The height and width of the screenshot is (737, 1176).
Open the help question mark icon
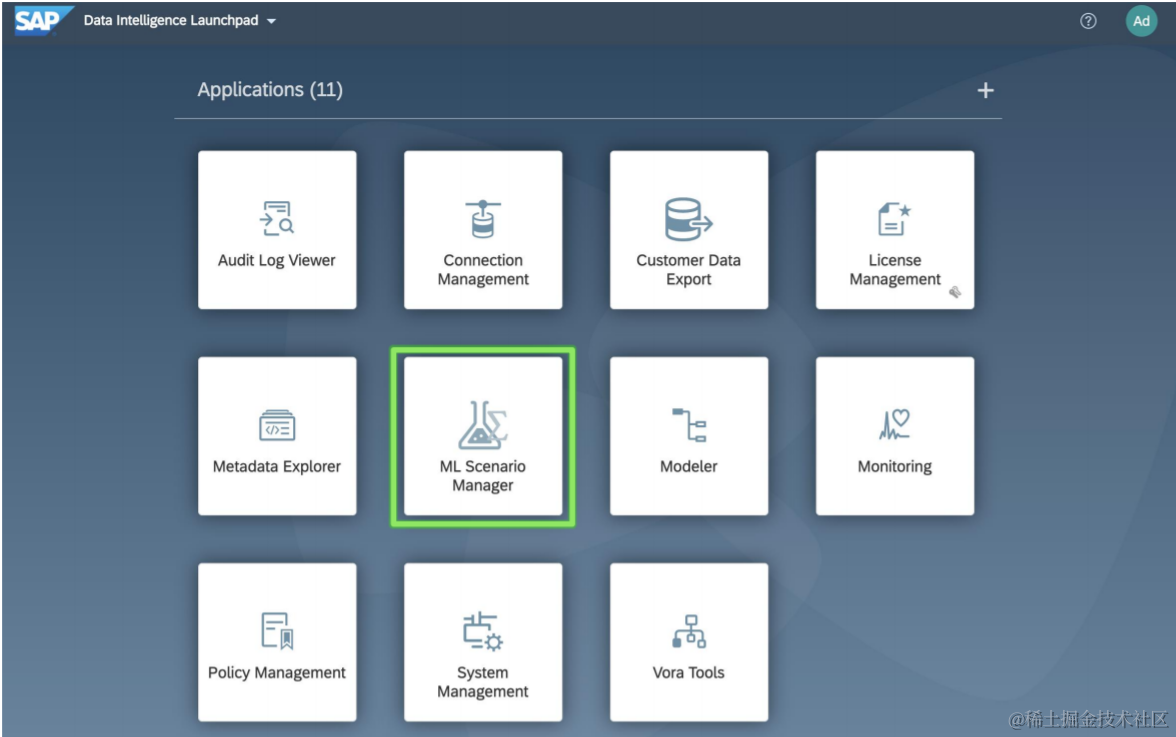click(1088, 21)
